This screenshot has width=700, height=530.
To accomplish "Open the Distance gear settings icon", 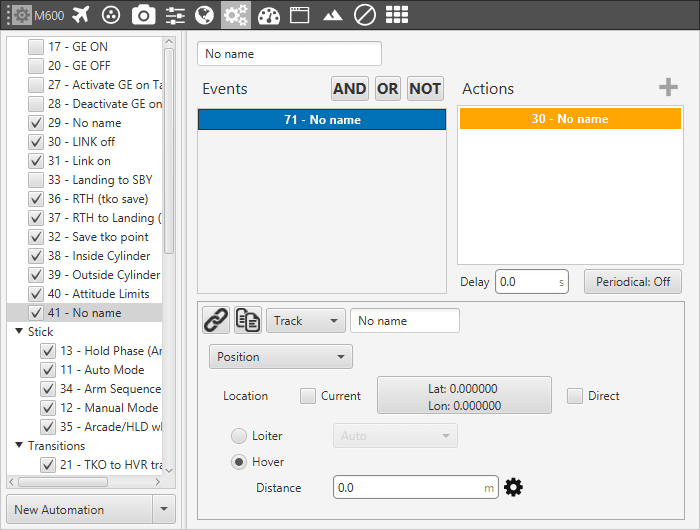I will pyautogui.click(x=513, y=487).
